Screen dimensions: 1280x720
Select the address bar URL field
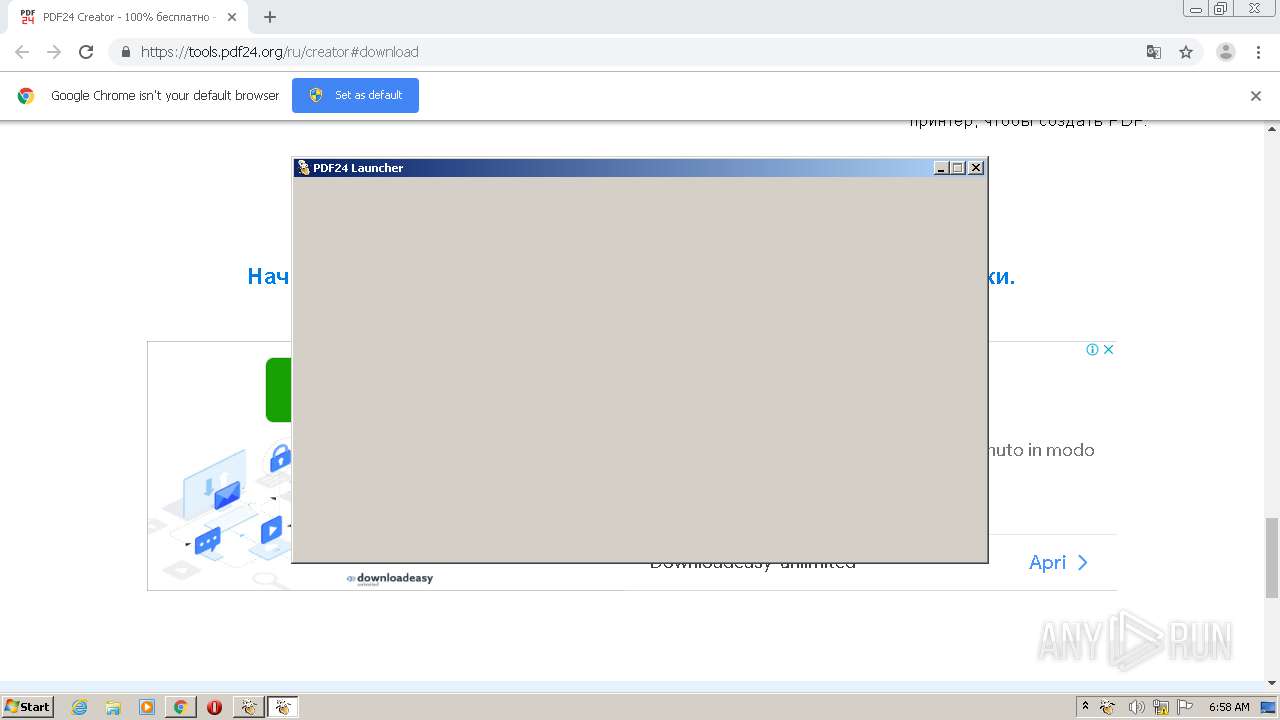click(x=630, y=52)
